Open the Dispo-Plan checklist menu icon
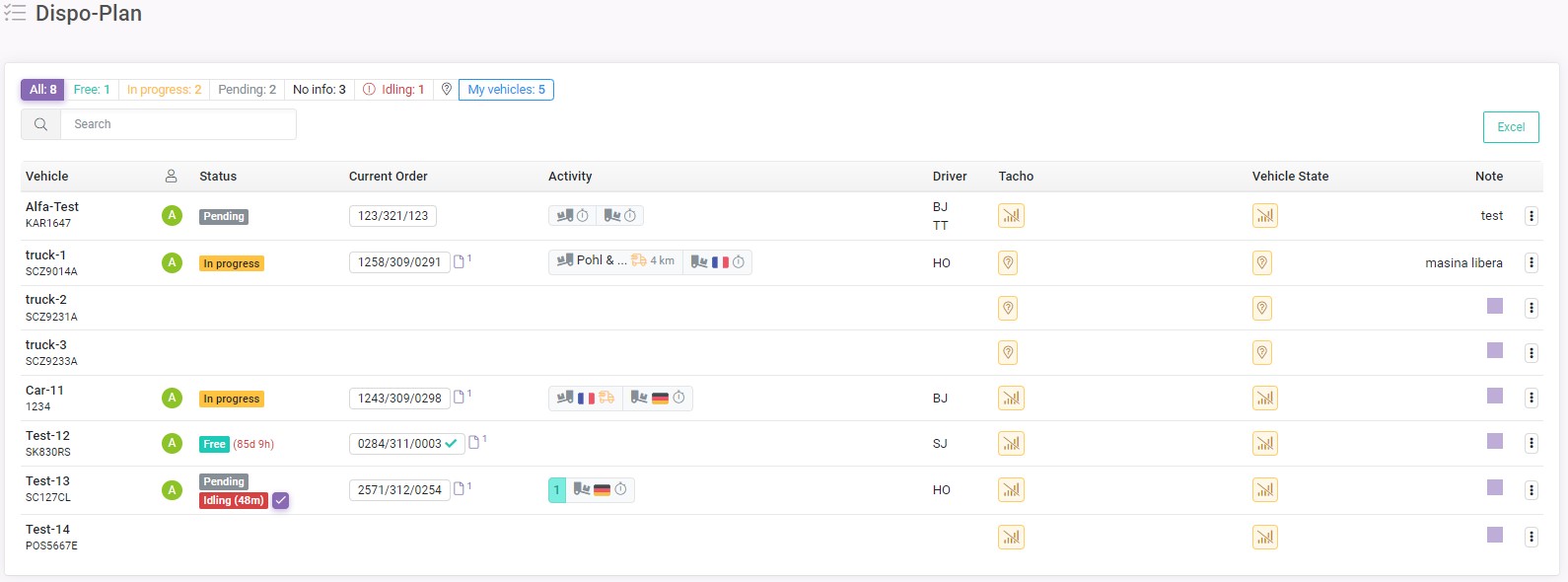This screenshot has width=1568, height=582. coord(15,14)
